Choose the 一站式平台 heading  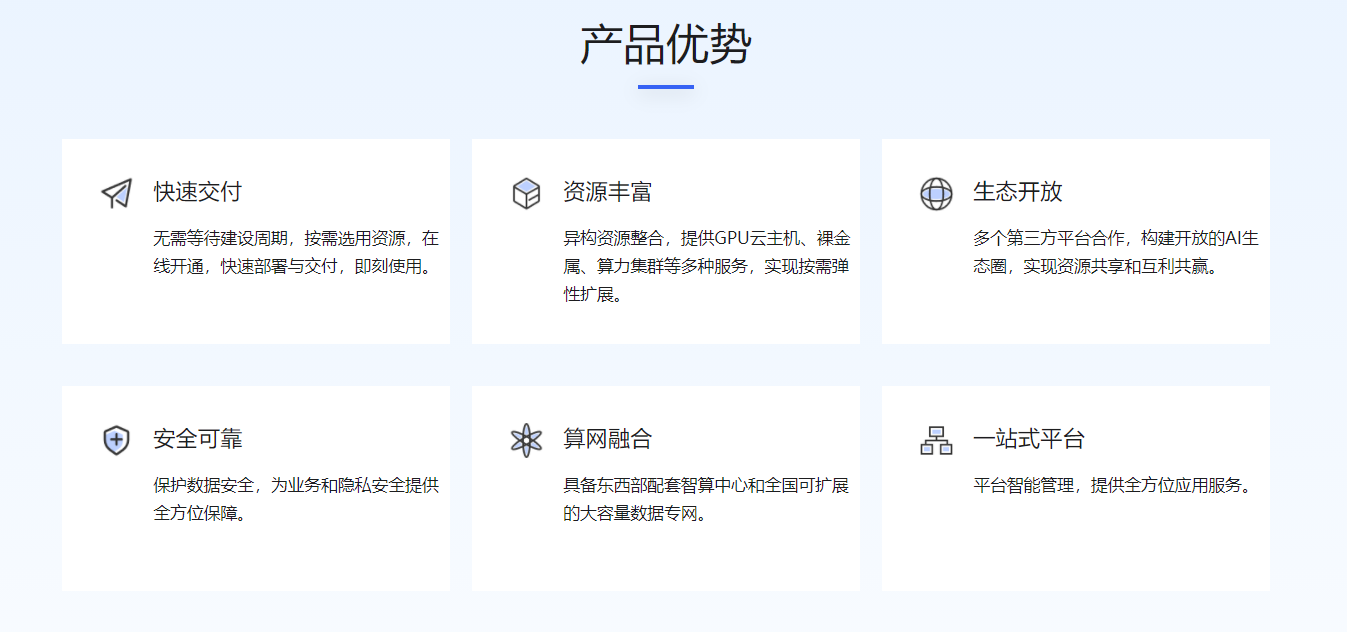tap(1029, 439)
